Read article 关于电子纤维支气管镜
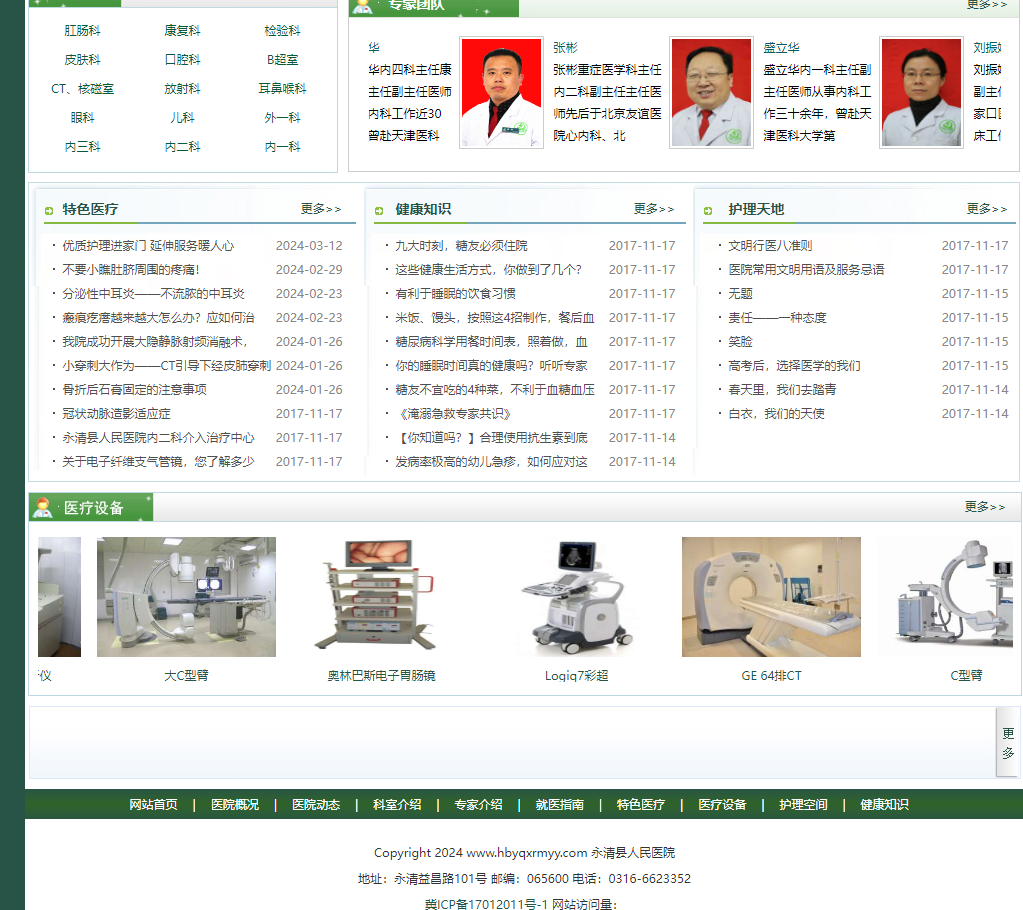Viewport: 1023px width, 910px height. [158, 462]
